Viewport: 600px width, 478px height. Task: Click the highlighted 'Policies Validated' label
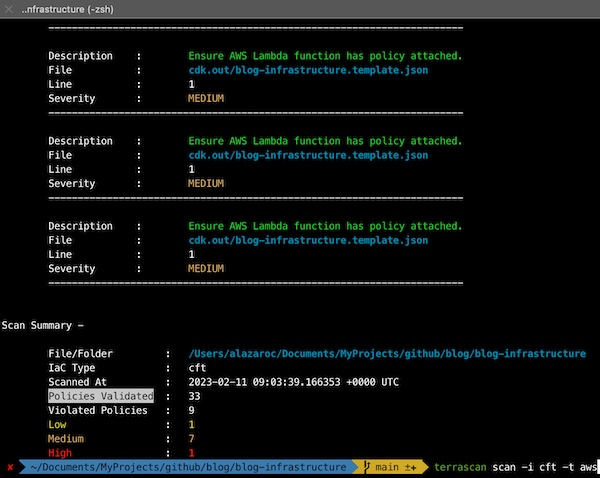[x=101, y=396]
